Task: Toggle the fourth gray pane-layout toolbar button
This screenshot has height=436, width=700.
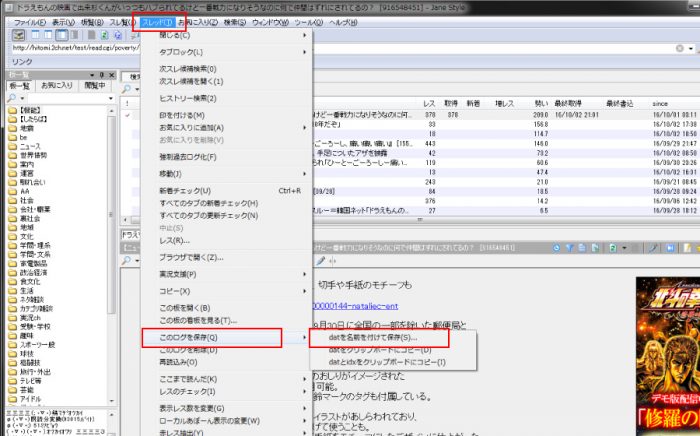Action: point(74,35)
